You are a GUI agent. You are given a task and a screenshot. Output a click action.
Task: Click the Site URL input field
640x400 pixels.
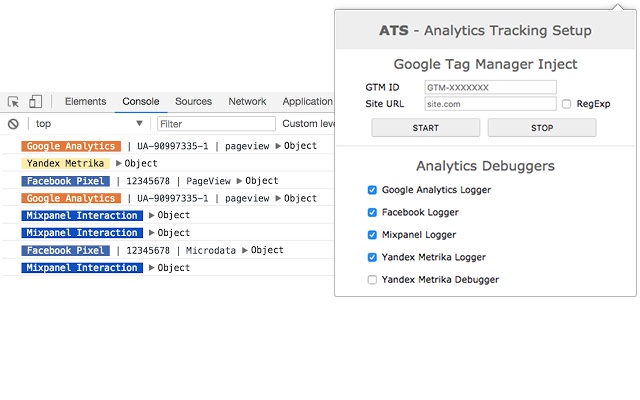tap(490, 104)
